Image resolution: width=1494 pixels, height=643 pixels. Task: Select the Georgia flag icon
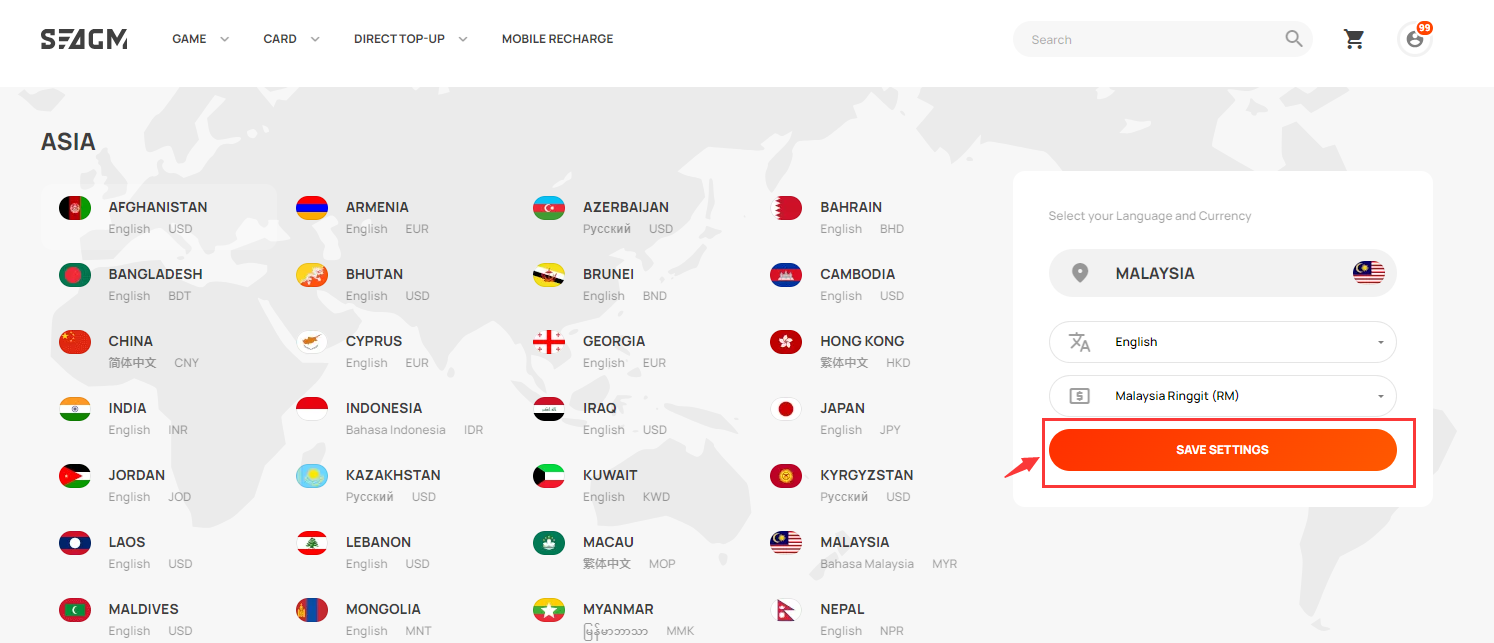click(x=549, y=342)
